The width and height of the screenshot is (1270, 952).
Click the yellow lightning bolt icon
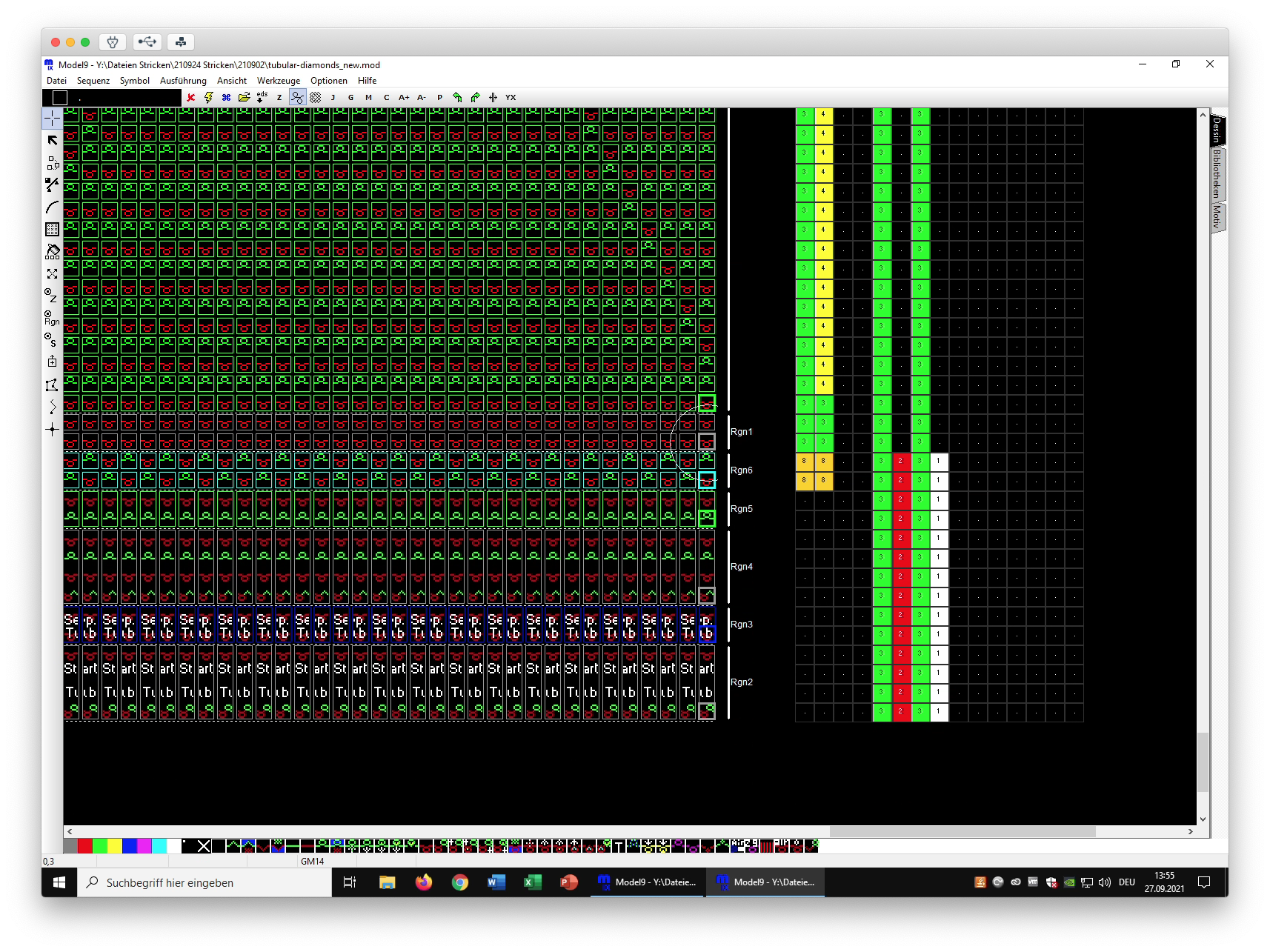pyautogui.click(x=209, y=97)
